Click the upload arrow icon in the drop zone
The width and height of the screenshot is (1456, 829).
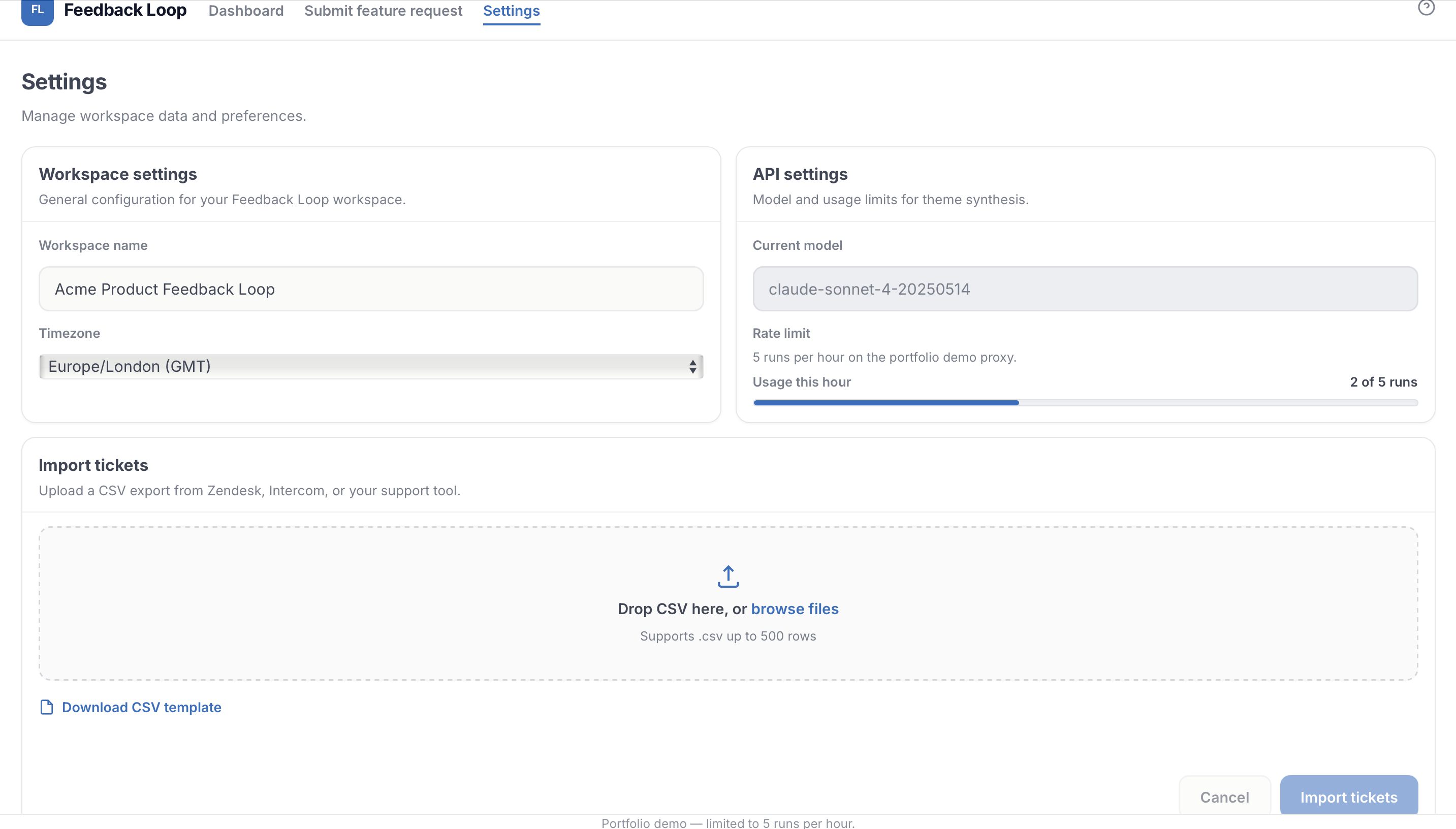(727, 576)
